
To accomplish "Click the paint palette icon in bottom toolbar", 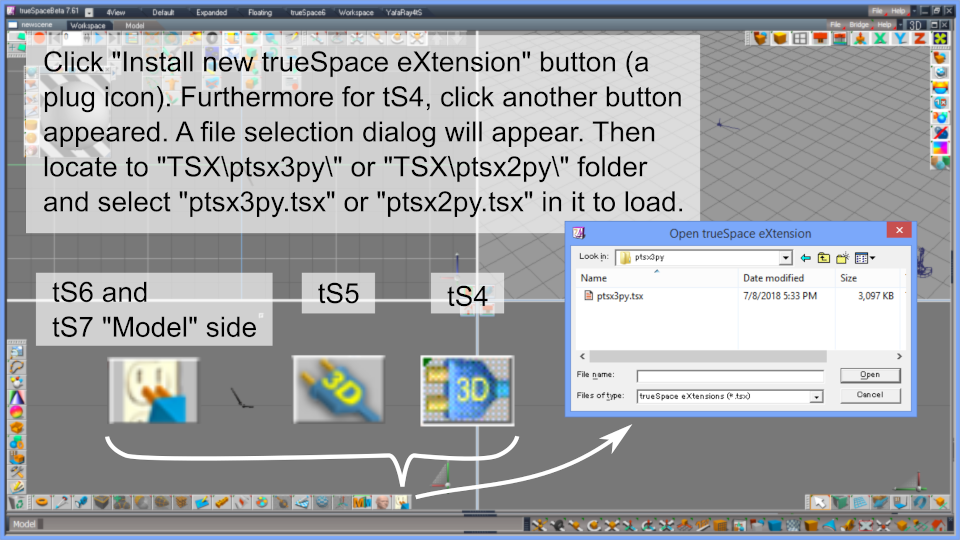I will coord(261,503).
